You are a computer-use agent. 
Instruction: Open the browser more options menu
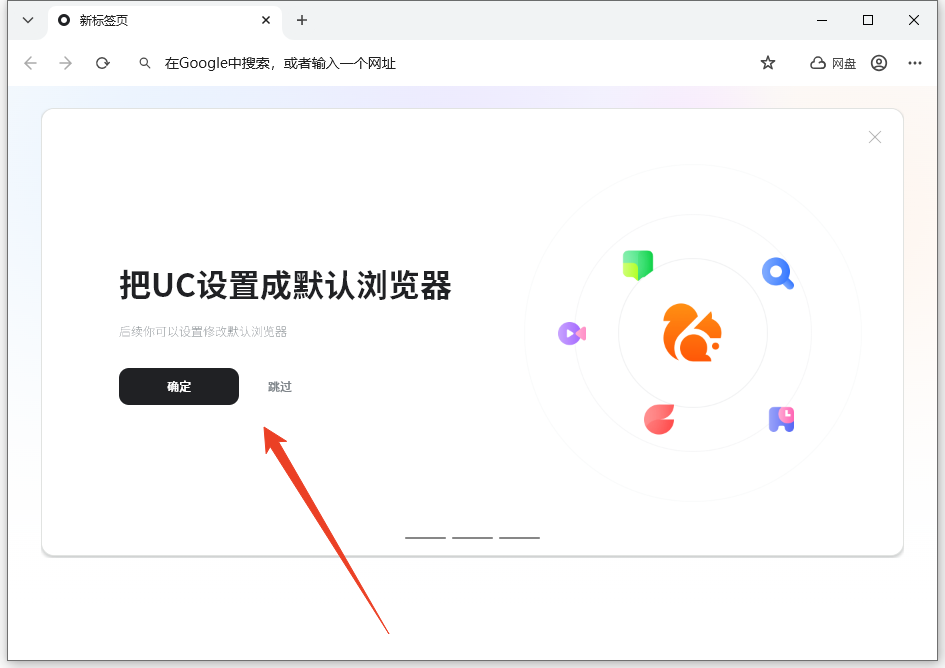tap(914, 62)
